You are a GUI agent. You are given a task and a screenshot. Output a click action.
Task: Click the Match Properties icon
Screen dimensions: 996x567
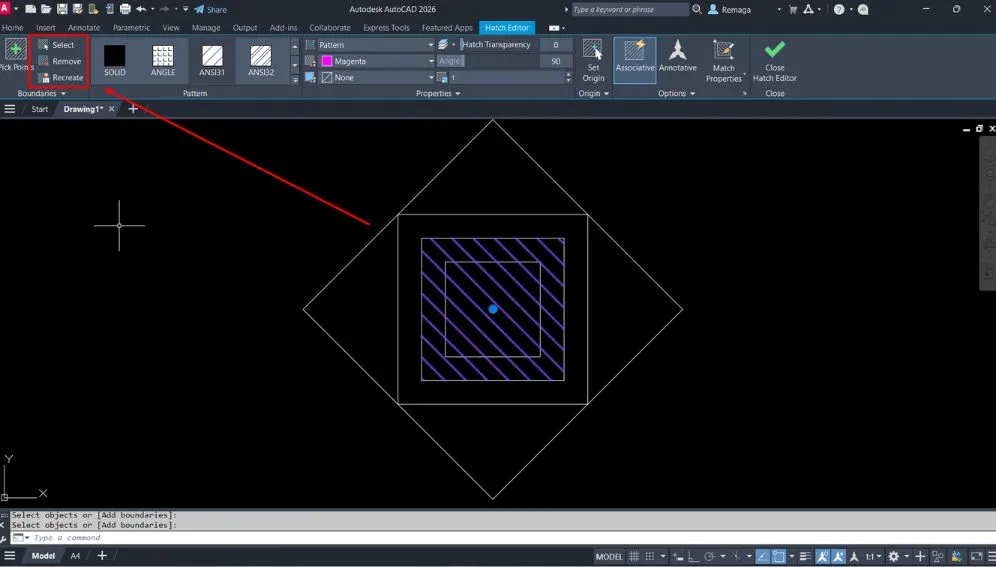coord(723,51)
